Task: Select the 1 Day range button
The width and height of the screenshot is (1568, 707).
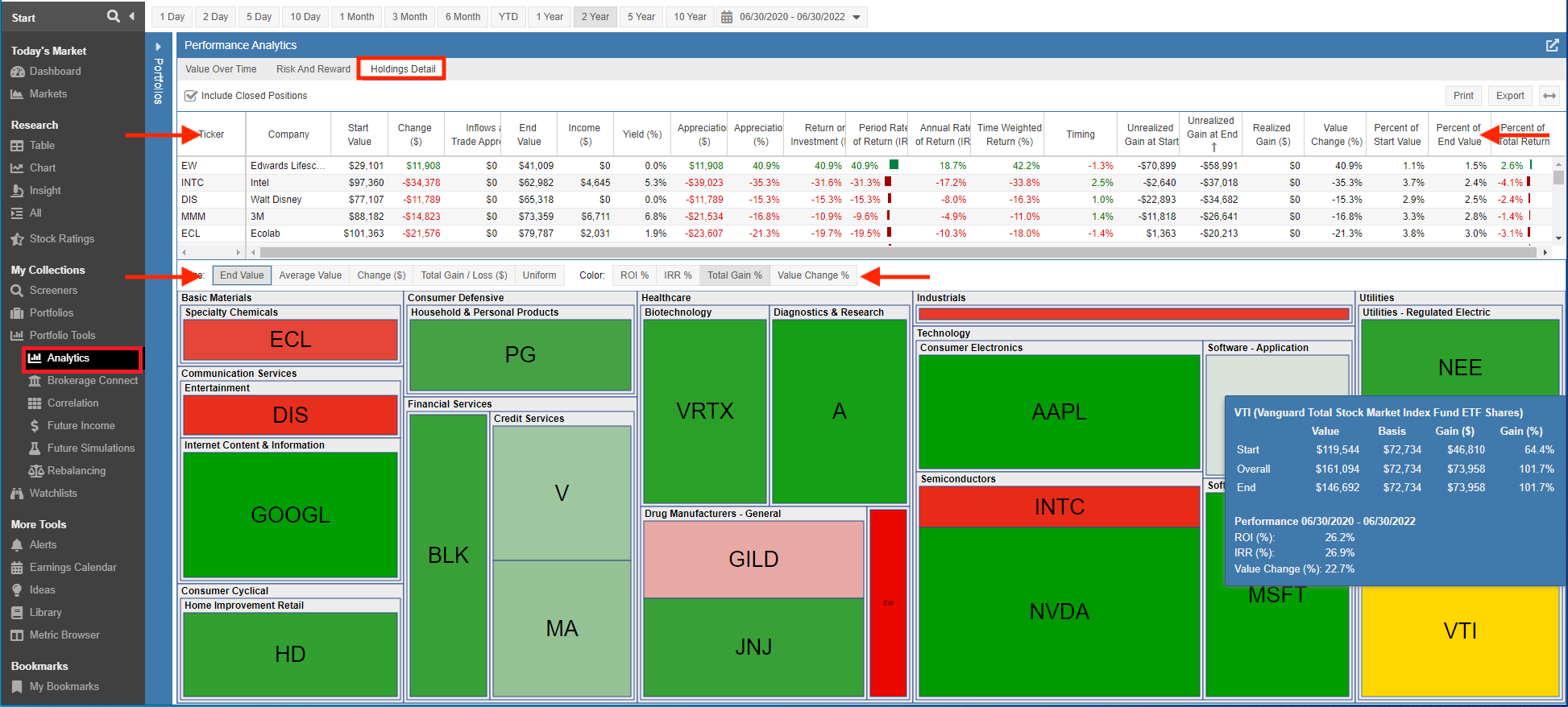Action: (x=172, y=17)
